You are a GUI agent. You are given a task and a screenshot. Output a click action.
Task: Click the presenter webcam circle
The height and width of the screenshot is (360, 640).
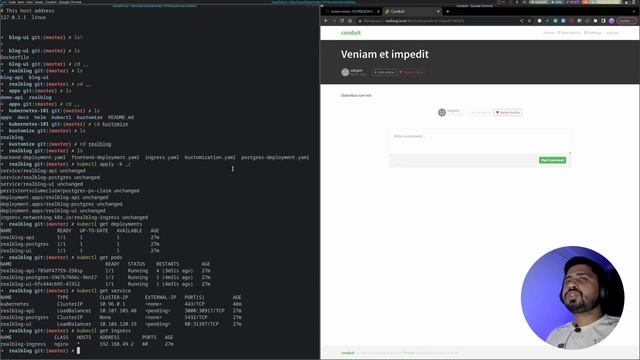[x=572, y=298]
